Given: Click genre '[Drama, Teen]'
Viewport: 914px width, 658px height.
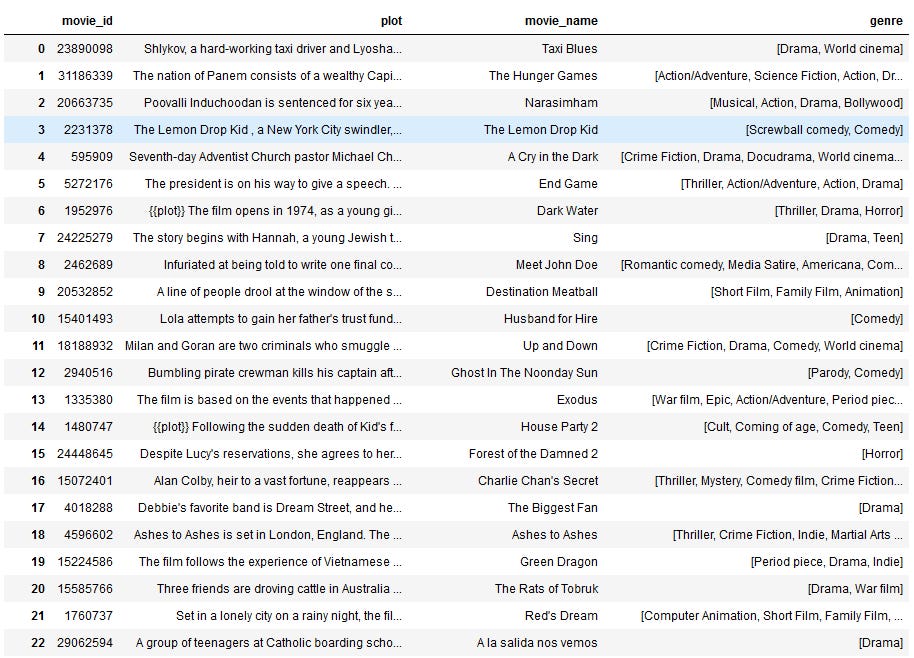Looking at the screenshot, I should 864,238.
